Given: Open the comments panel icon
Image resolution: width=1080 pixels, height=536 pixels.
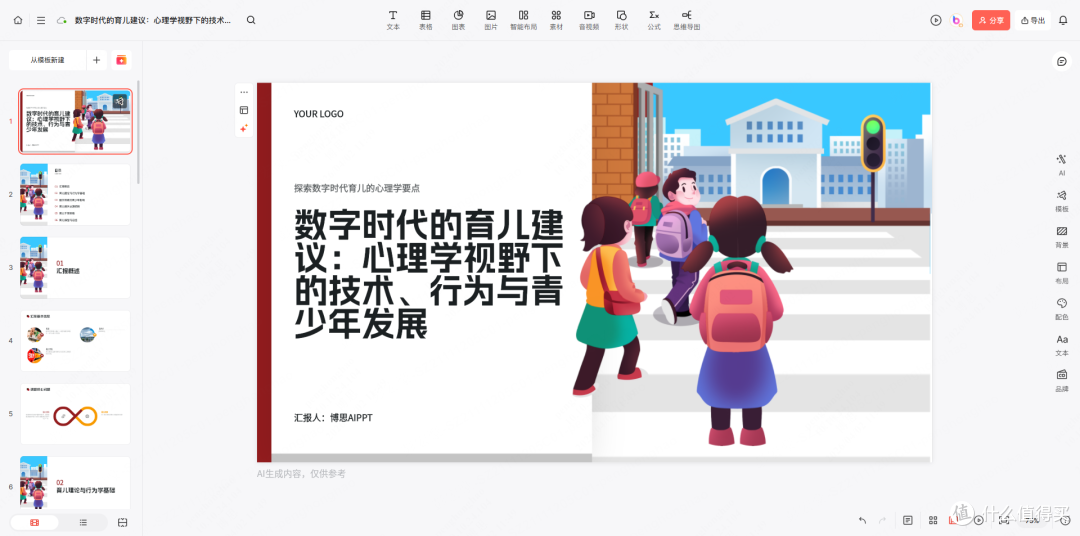Looking at the screenshot, I should tap(1061, 61).
